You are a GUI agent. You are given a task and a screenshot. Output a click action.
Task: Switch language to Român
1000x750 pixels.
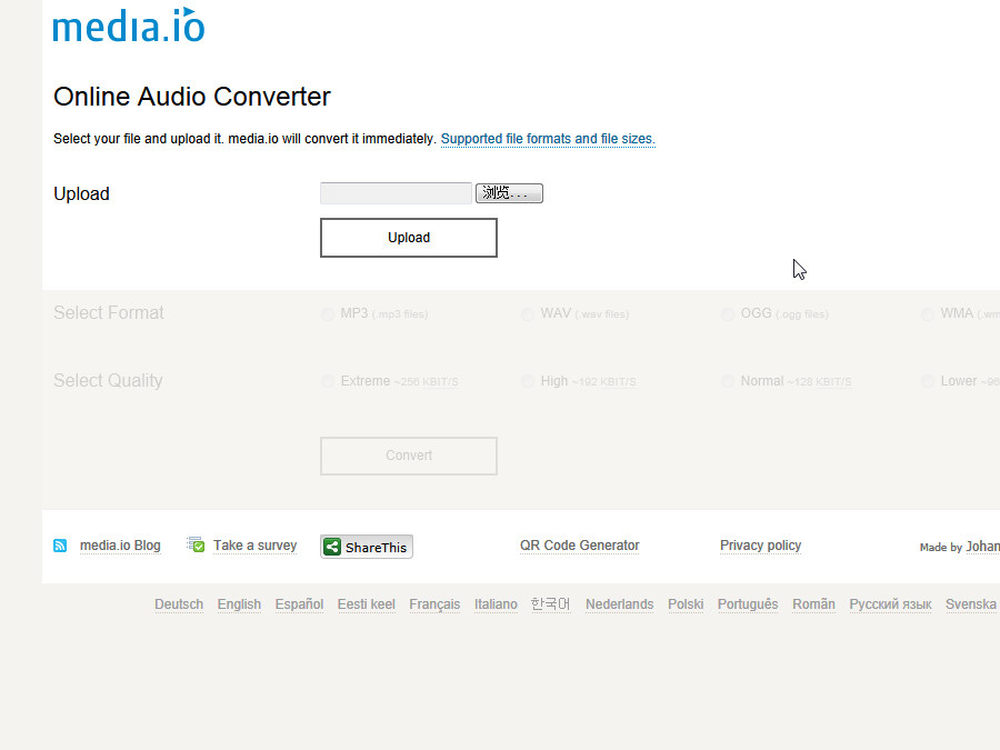(x=814, y=605)
